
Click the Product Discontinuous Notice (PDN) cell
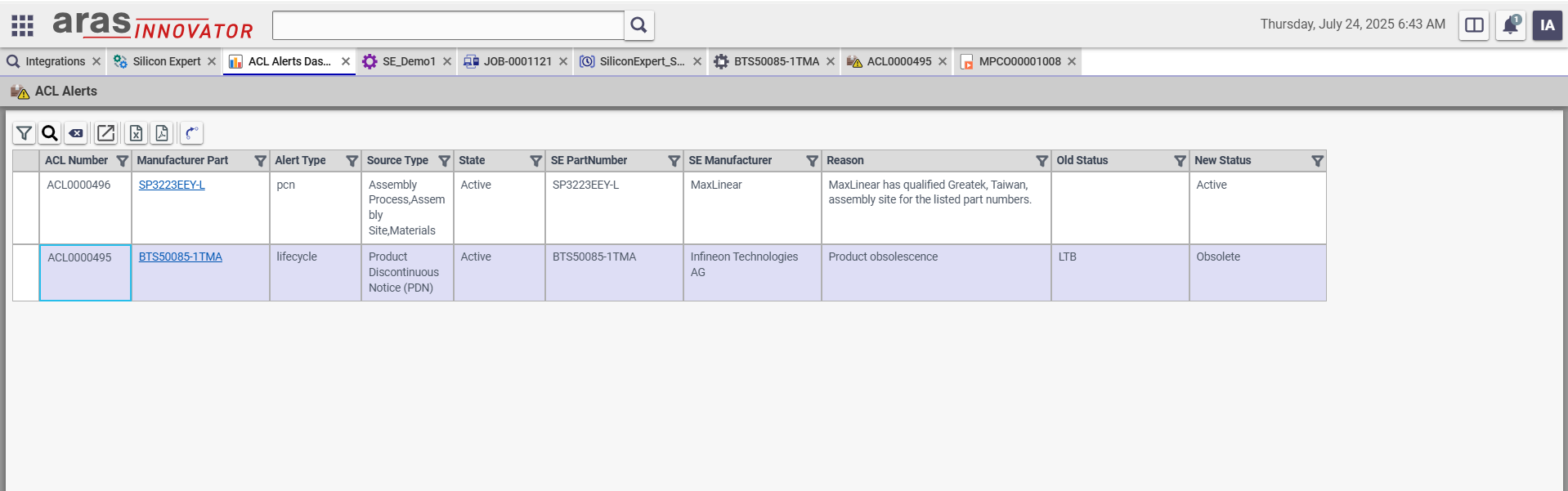pyautogui.click(x=407, y=273)
